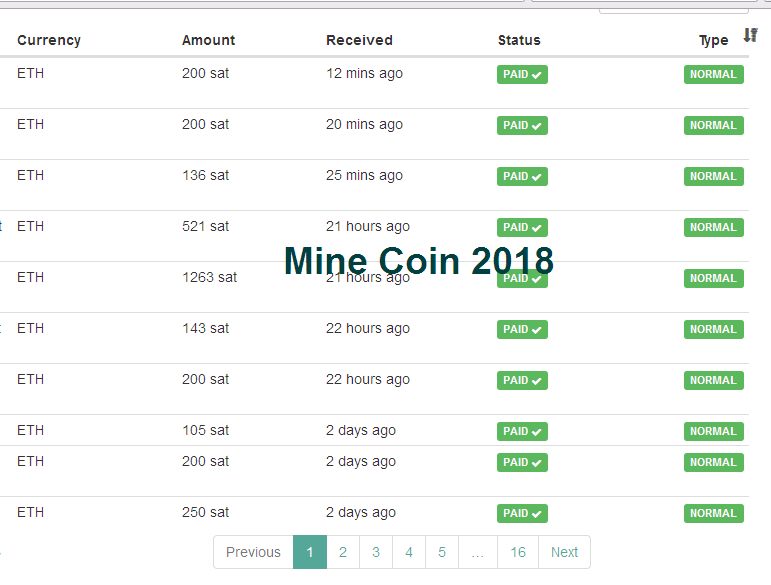
Task: Sort by the Amount column header
Action: tap(208, 40)
